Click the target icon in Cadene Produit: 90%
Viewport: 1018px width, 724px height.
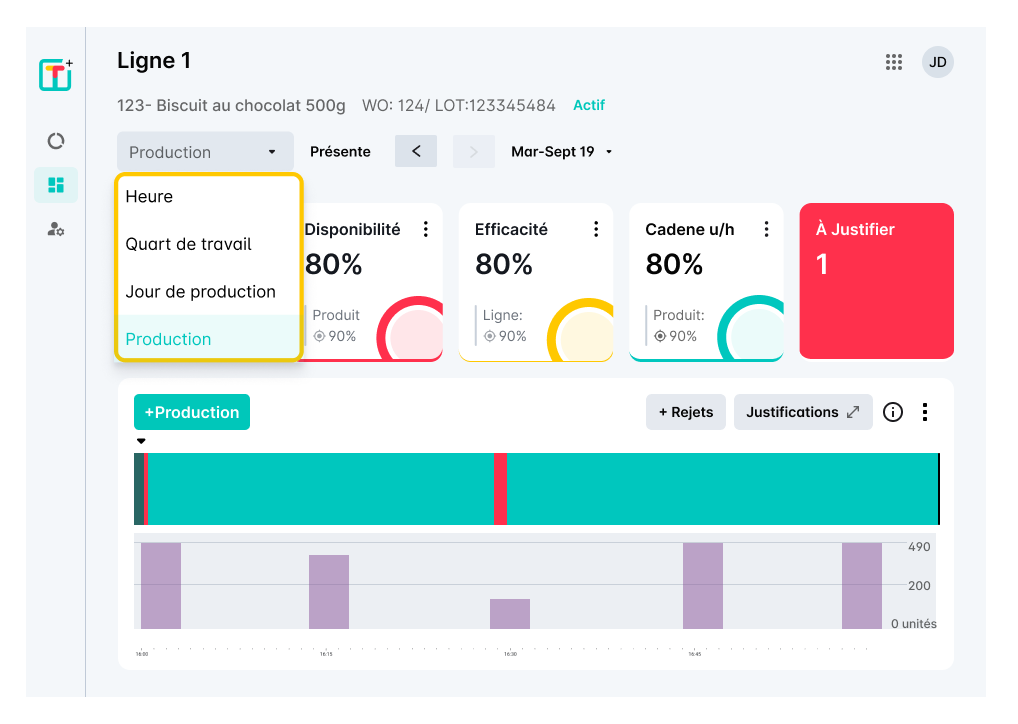[660, 336]
